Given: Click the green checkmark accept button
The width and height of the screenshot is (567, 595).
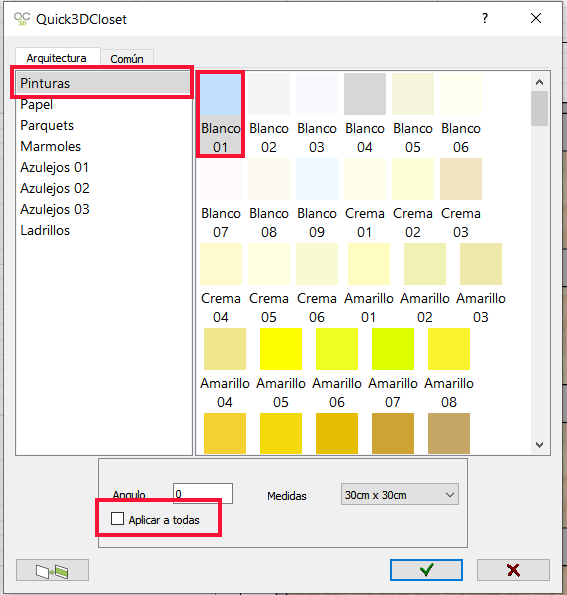Looking at the screenshot, I should (426, 570).
